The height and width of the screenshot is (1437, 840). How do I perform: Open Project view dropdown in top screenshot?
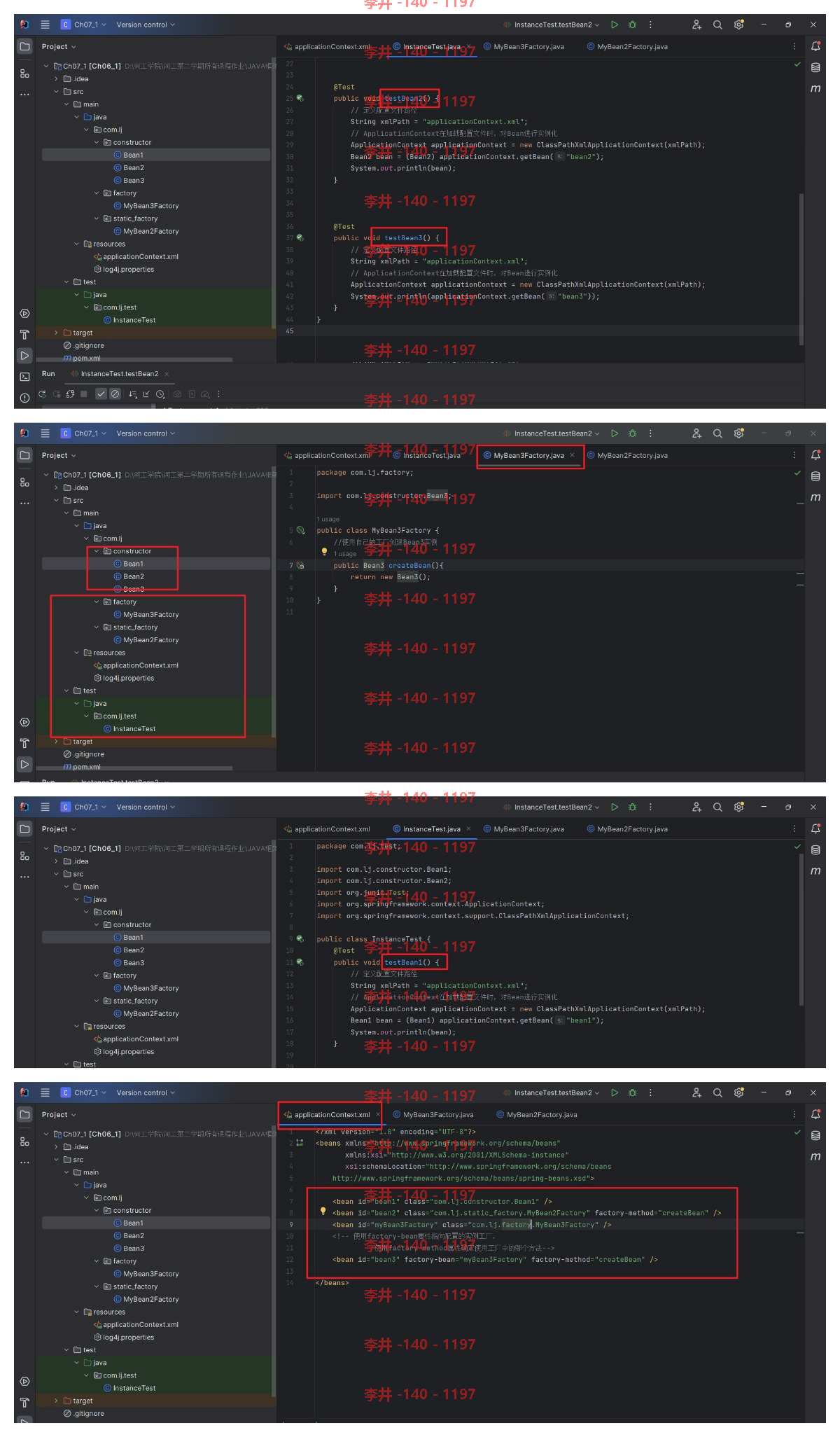pos(59,47)
